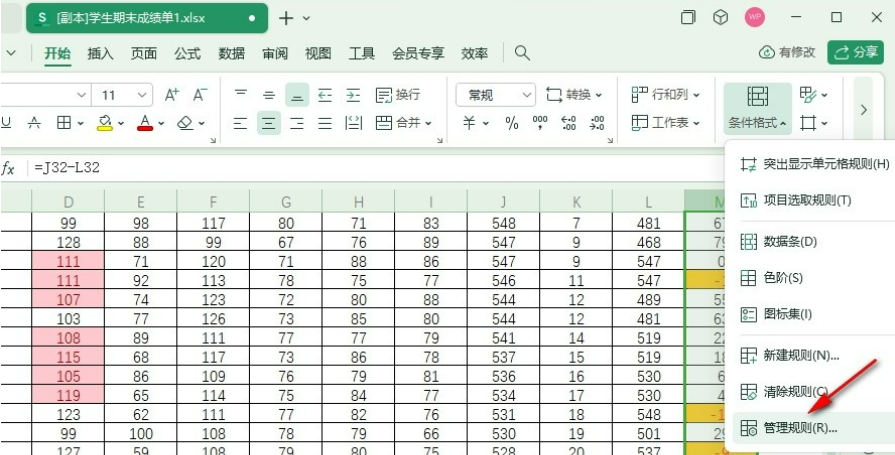Switch to 页面 tab
The width and height of the screenshot is (895, 455).
point(143,54)
